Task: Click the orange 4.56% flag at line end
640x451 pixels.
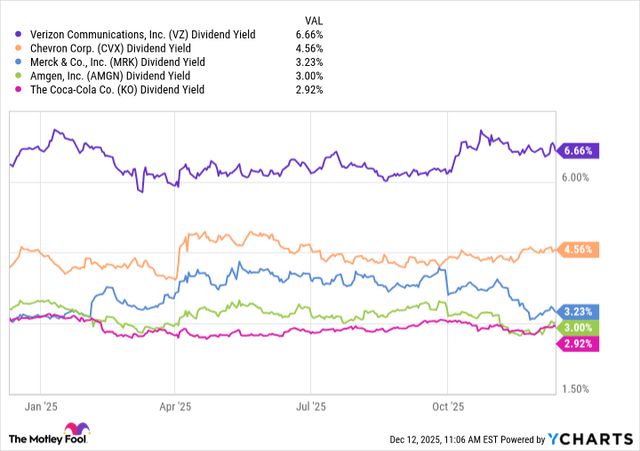Action: tap(580, 249)
